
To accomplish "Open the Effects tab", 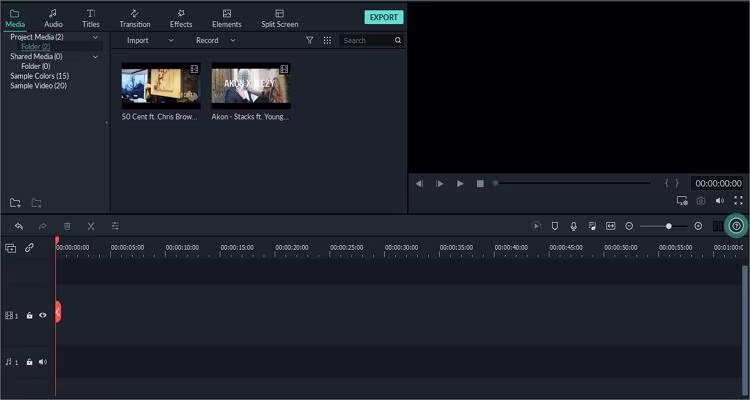I will [x=181, y=19].
